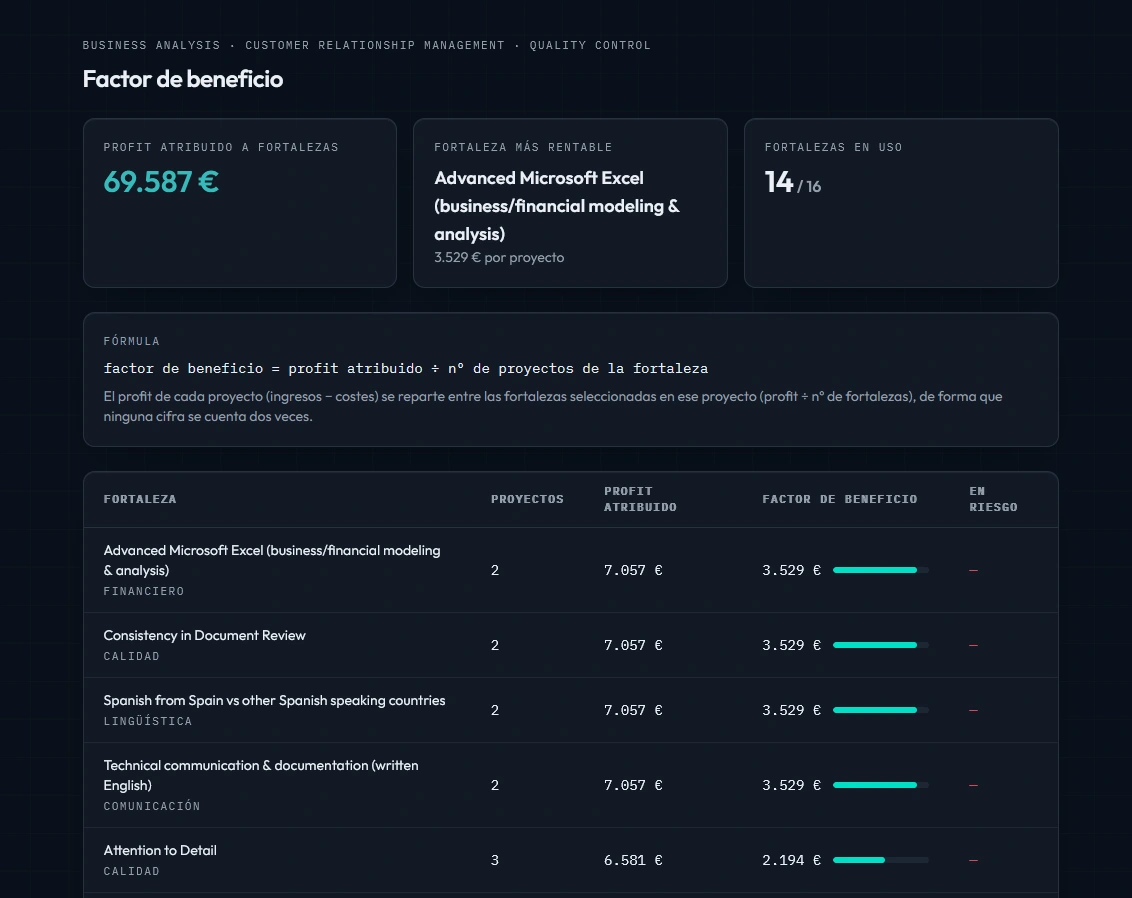The height and width of the screenshot is (898, 1132).
Task: Click the En Riesgo column header
Action: click(x=993, y=499)
